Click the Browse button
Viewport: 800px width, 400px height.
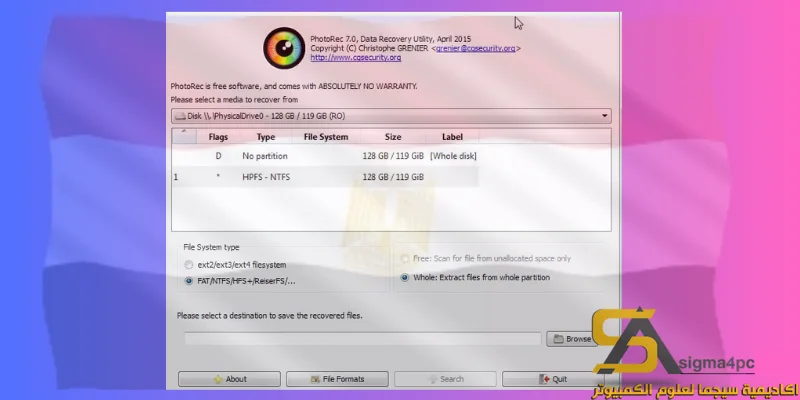coord(572,339)
